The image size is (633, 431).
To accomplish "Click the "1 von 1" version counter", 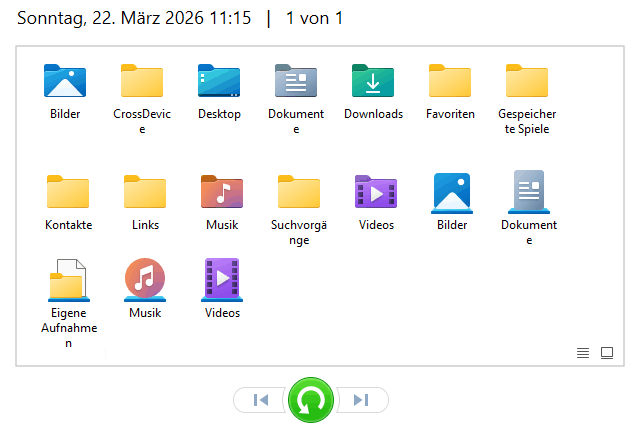I will pyautogui.click(x=314, y=18).
